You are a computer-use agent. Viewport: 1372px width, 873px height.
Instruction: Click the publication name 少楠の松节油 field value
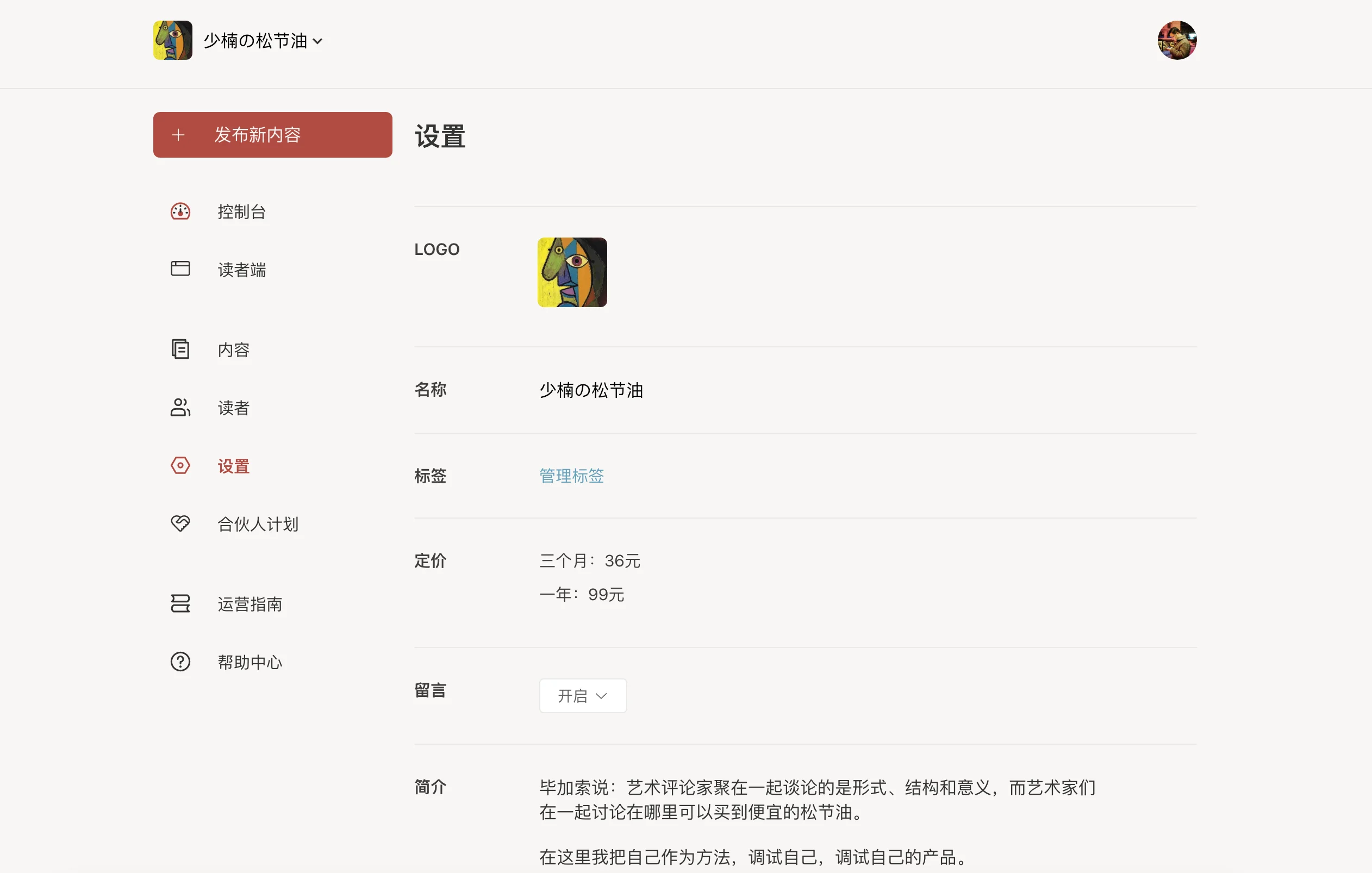[591, 390]
